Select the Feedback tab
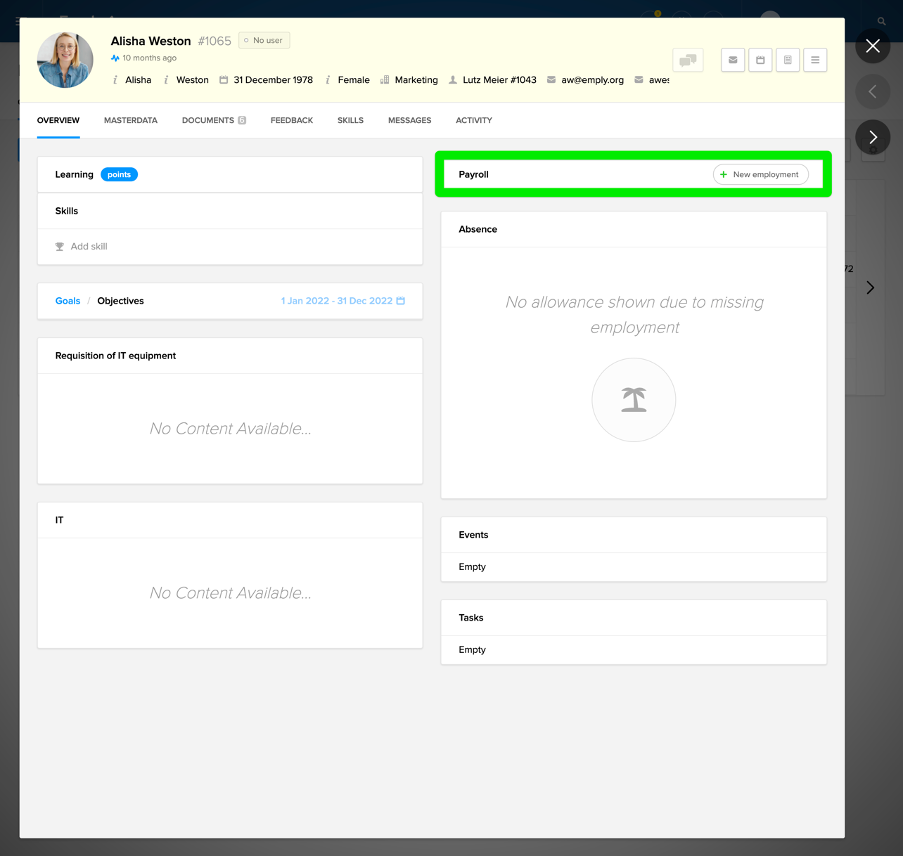Viewport: 904px width, 856px height. [291, 120]
